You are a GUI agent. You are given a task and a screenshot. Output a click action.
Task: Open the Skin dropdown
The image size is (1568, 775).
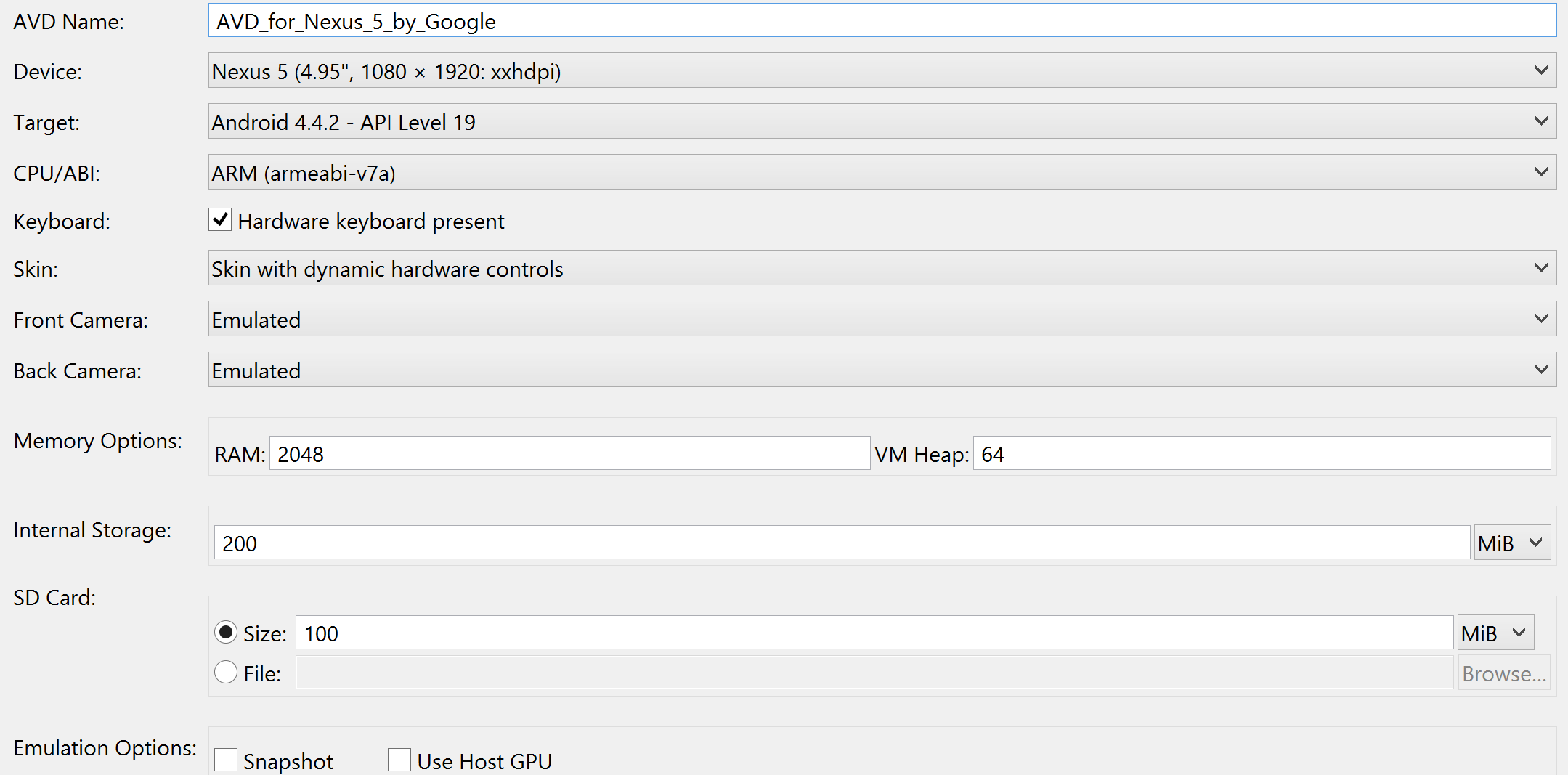pyautogui.click(x=882, y=269)
